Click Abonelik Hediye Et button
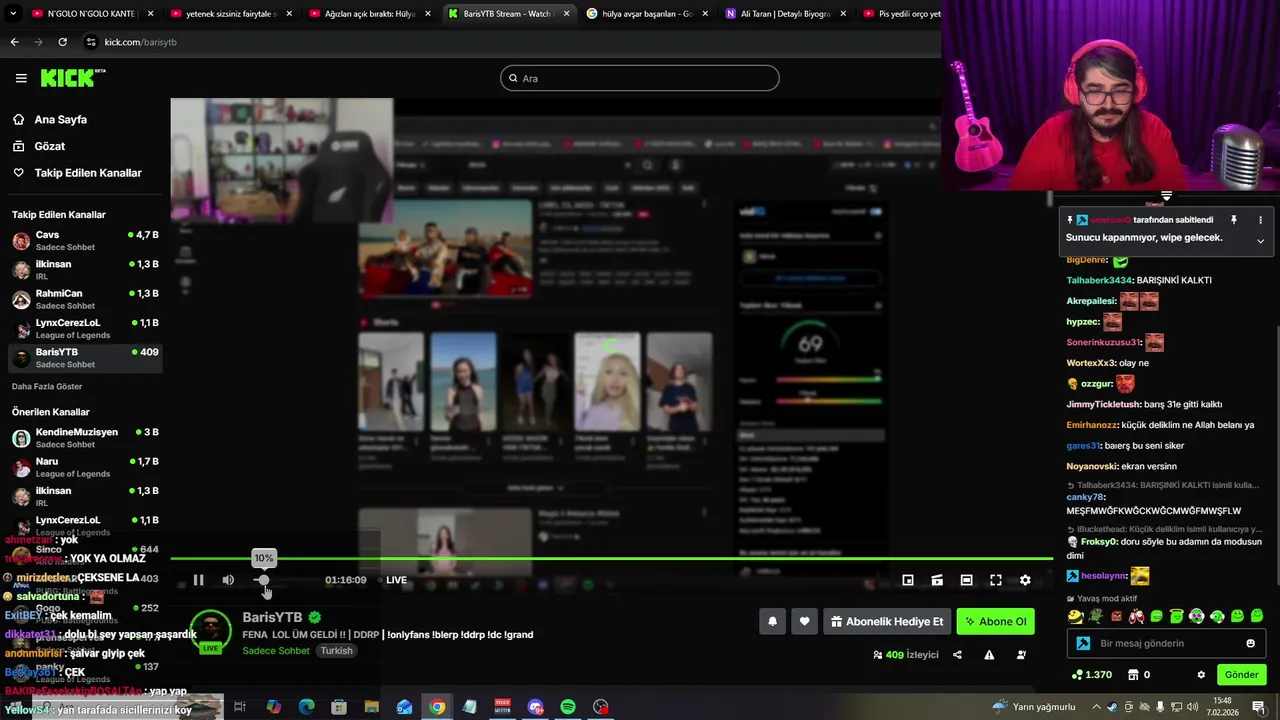Screen dimensions: 1280x720 pos(887,621)
